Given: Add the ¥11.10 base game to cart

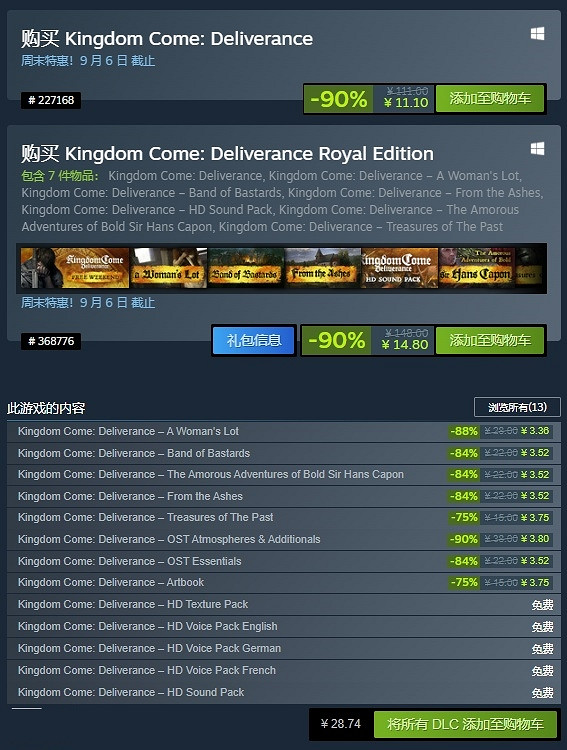Looking at the screenshot, I should click(490, 99).
